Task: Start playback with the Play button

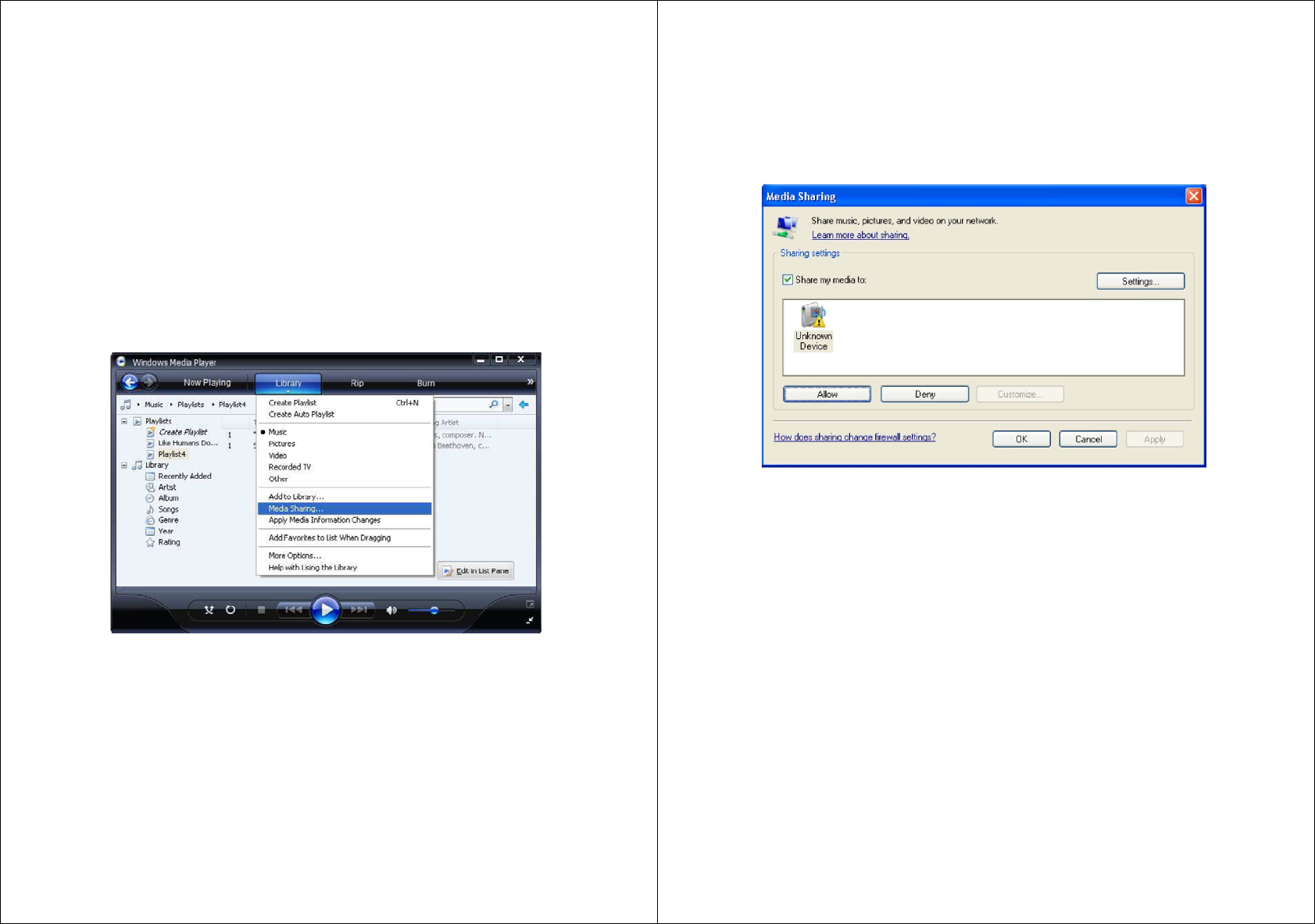Action: [326, 610]
